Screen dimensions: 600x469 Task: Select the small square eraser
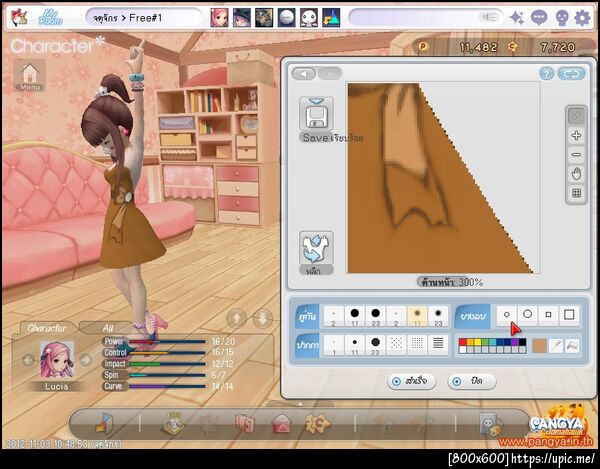point(548,315)
